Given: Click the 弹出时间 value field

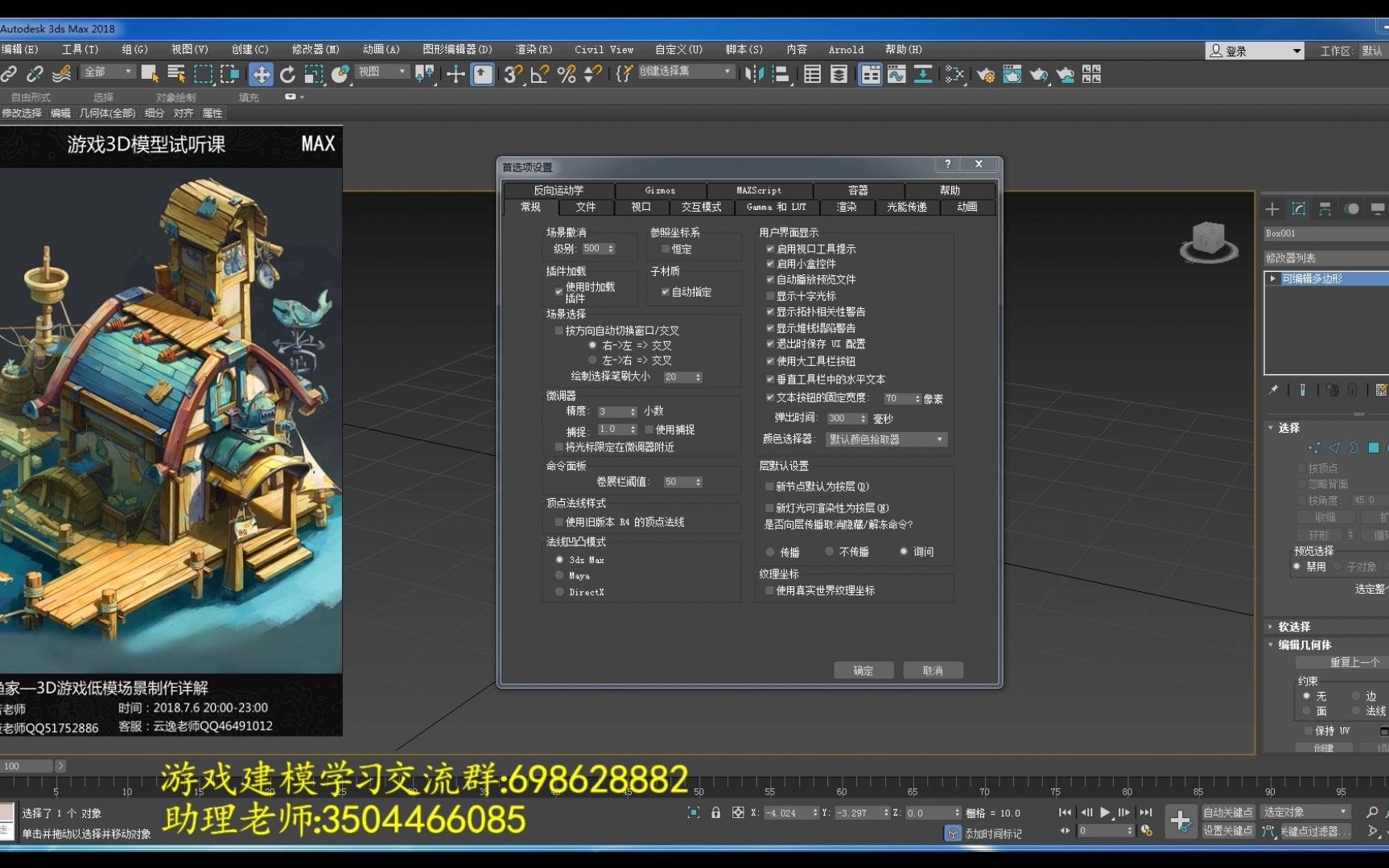Looking at the screenshot, I should coord(842,418).
